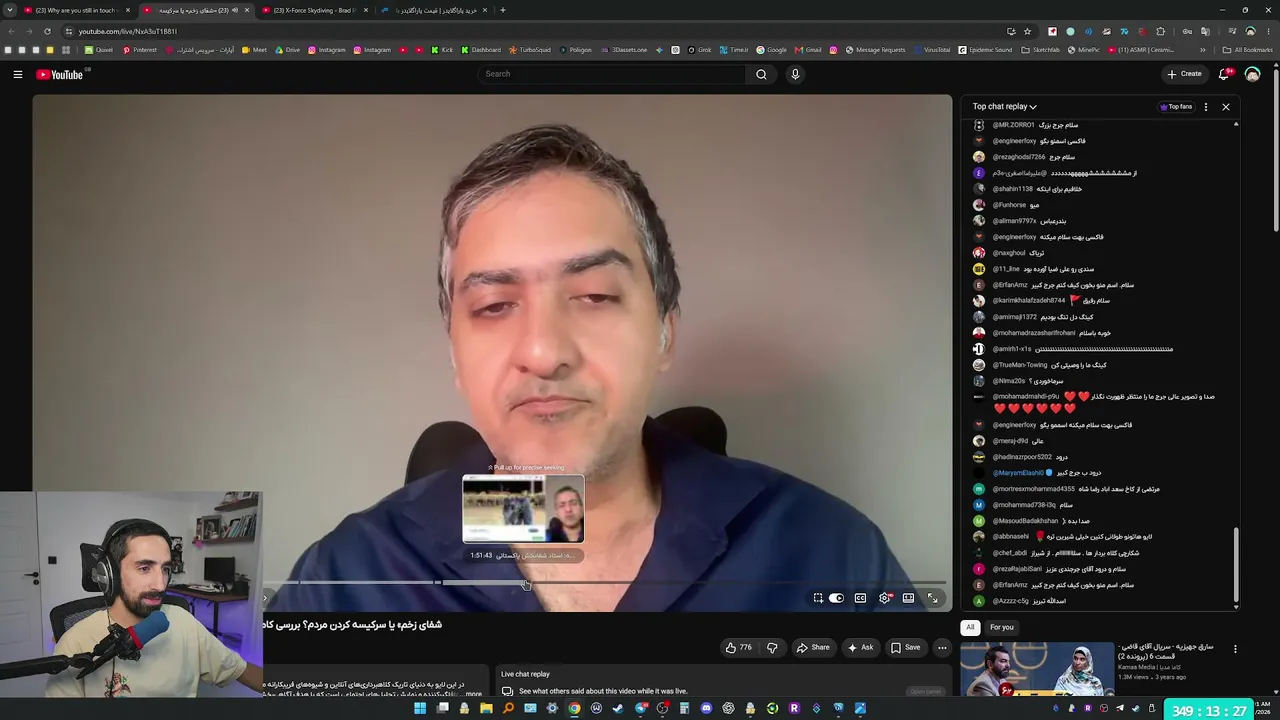The image size is (1280, 720).
Task: Toggle the autoplay switch in player
Action: (x=836, y=598)
